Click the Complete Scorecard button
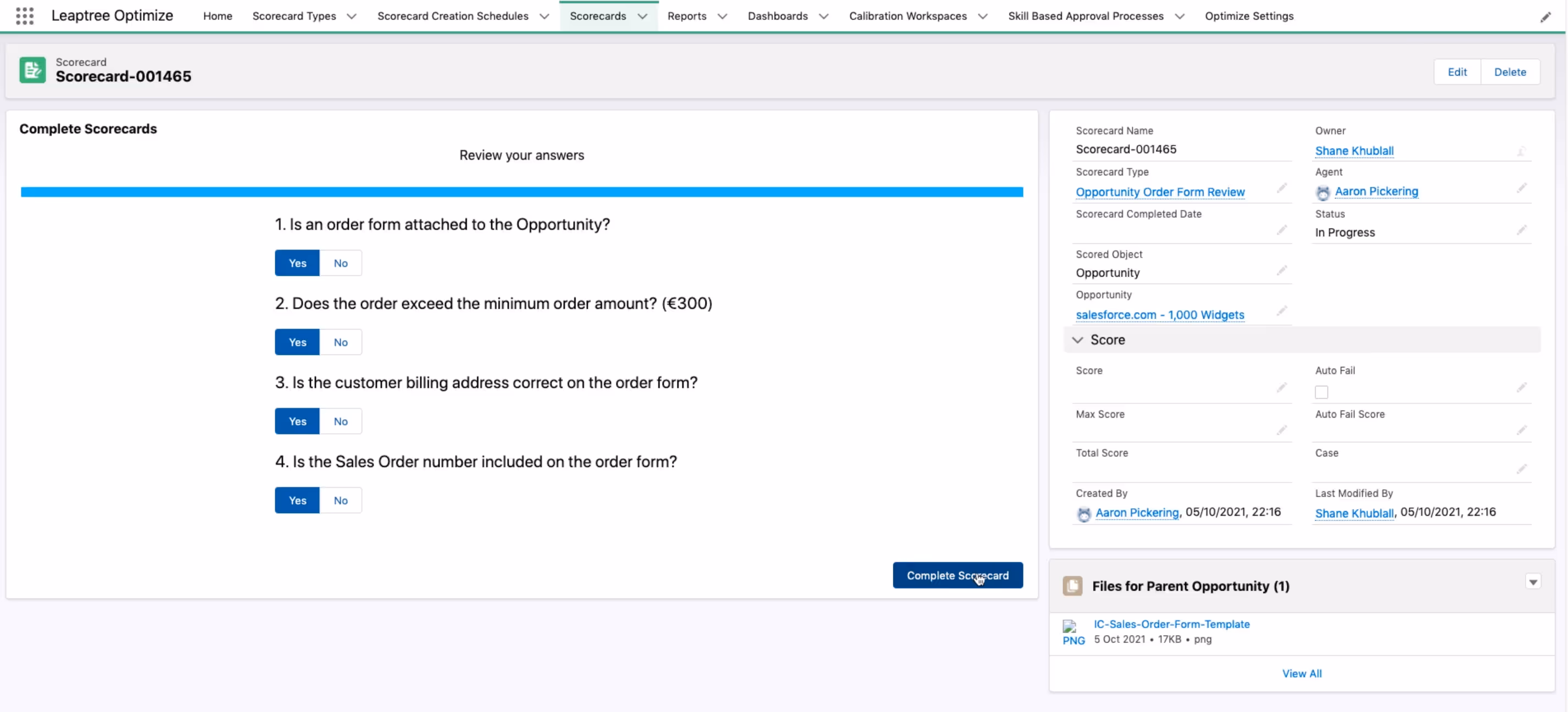Image resolution: width=1568 pixels, height=712 pixels. (x=957, y=575)
